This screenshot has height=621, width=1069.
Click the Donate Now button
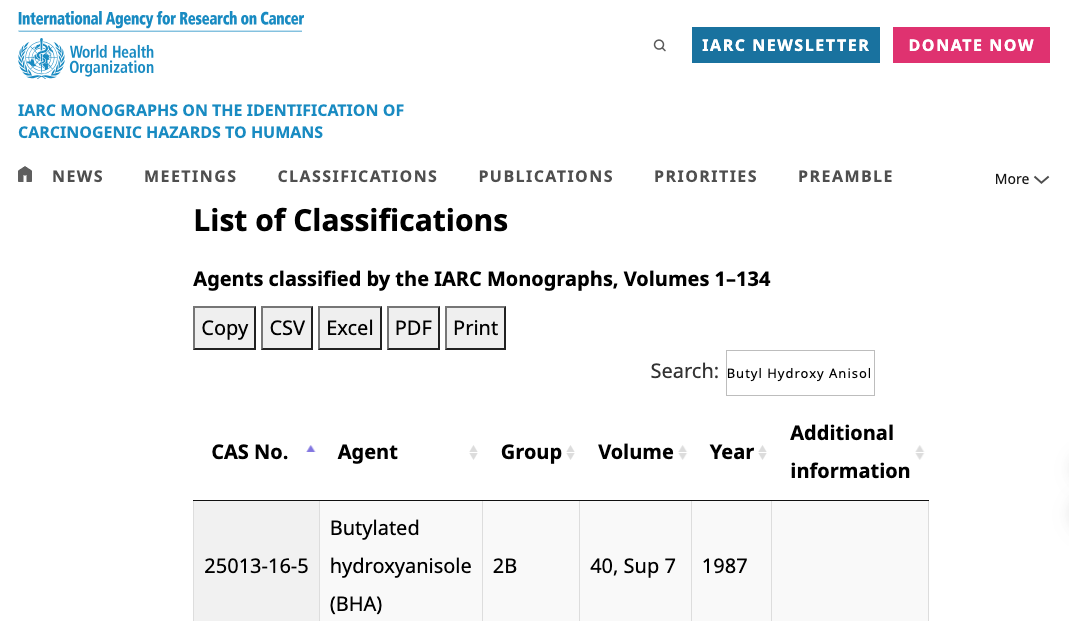971,45
